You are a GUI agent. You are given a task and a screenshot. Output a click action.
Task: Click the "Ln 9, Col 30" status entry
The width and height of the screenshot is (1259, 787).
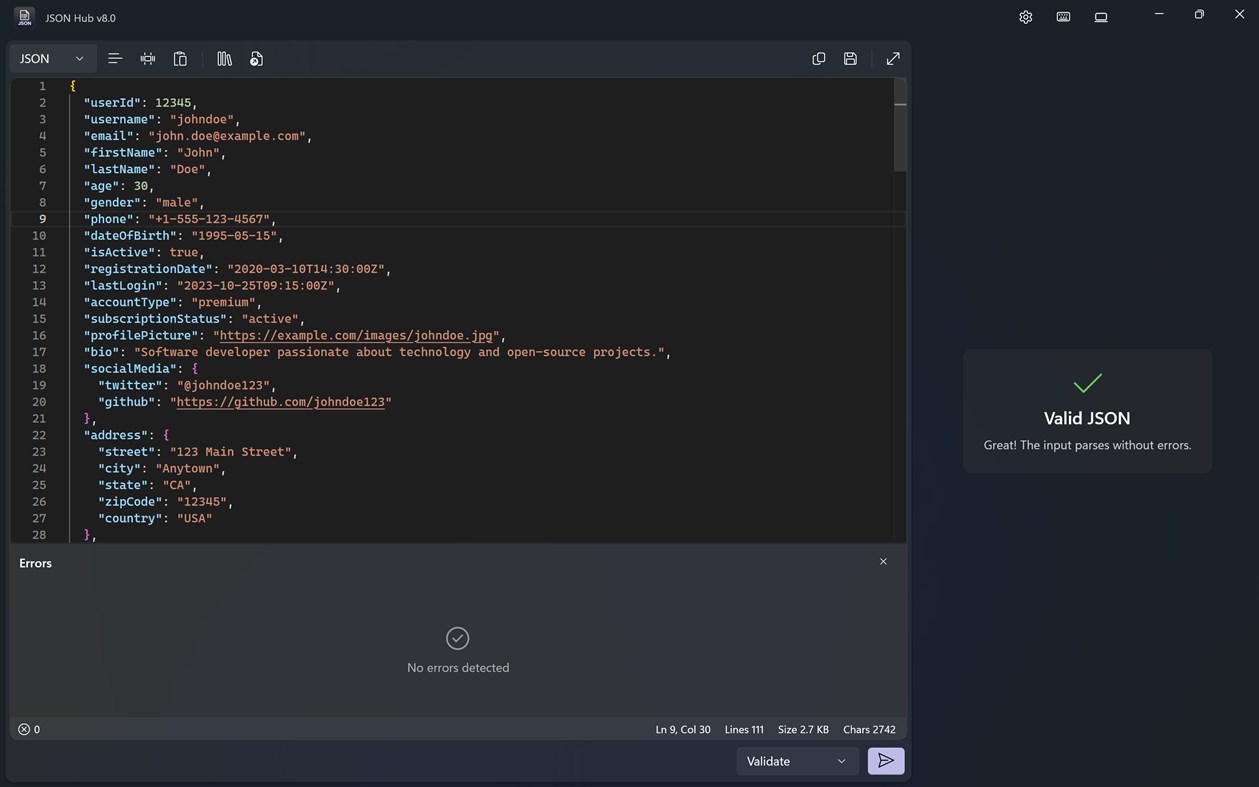(683, 729)
